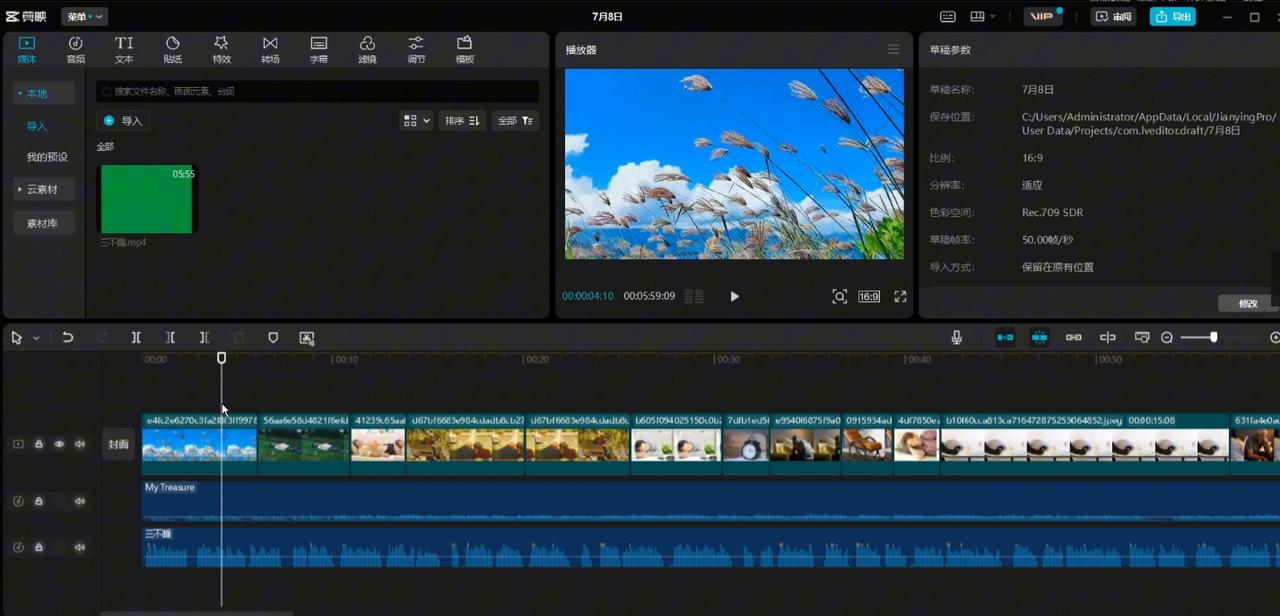Image resolution: width=1280 pixels, height=616 pixels.
Task: Mute the My Treasure audio track
Action: tap(80, 501)
